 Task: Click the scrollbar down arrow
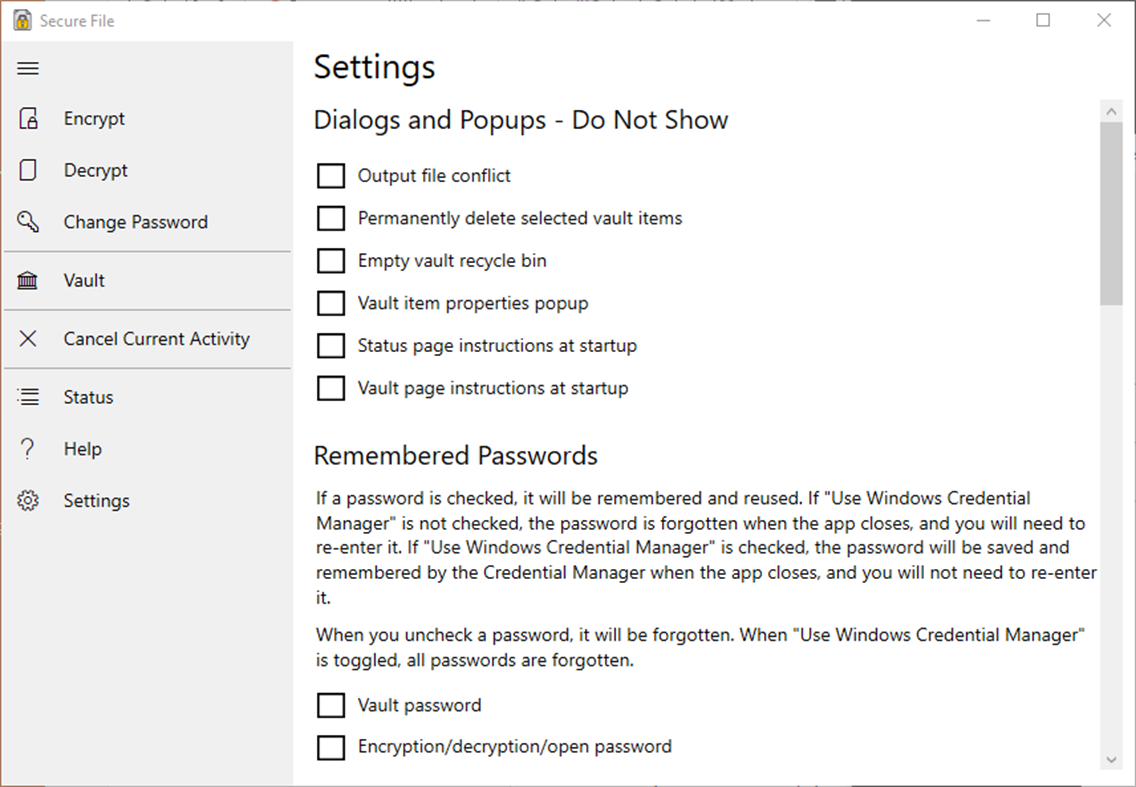(x=1111, y=760)
